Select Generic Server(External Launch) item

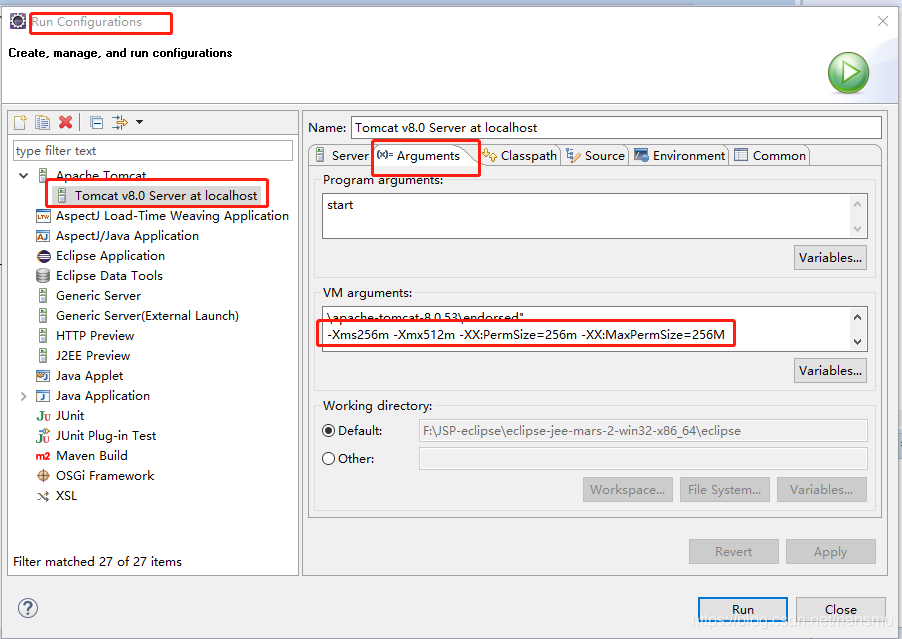147,316
